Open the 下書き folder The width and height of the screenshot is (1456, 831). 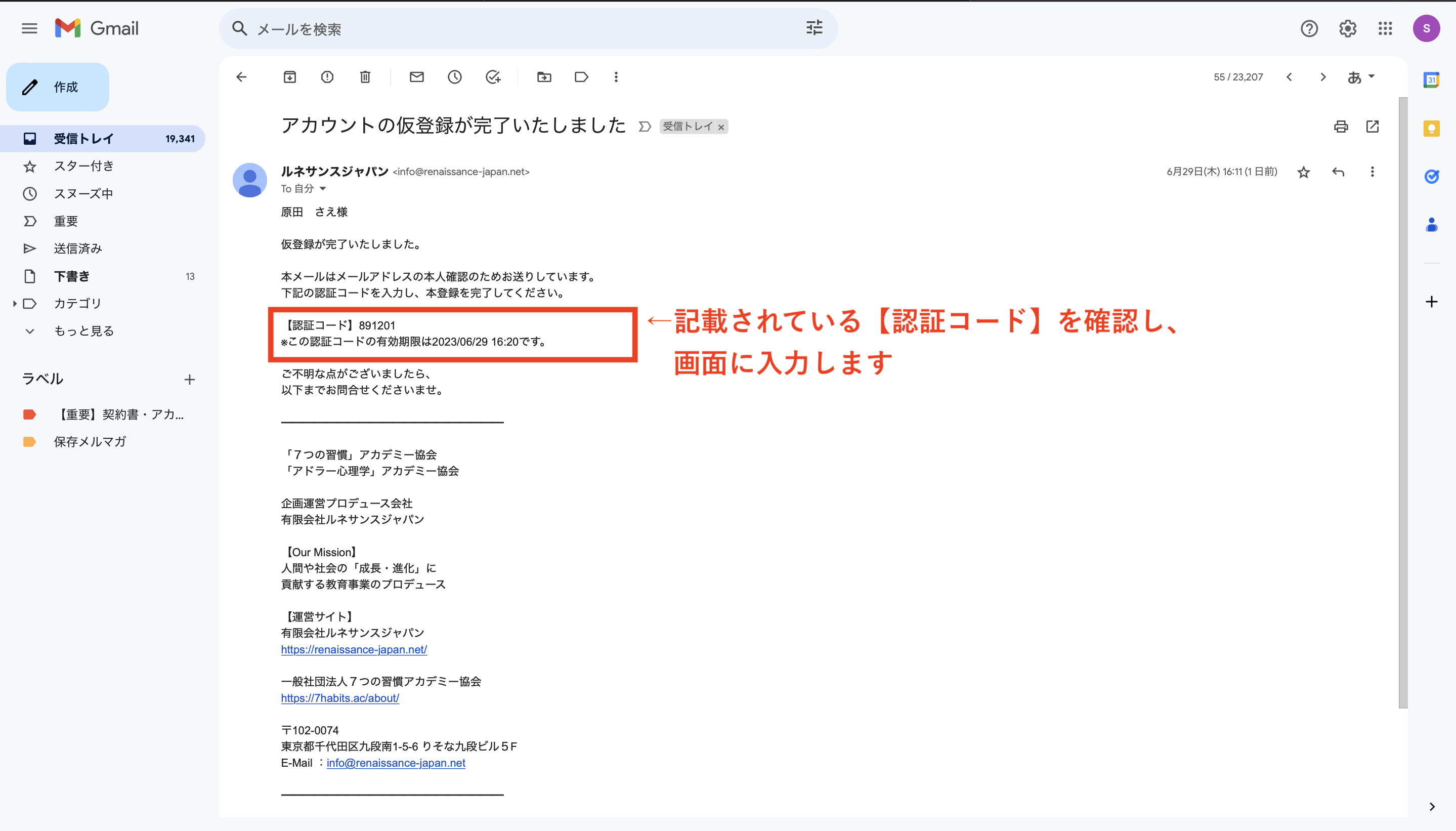pos(72,276)
